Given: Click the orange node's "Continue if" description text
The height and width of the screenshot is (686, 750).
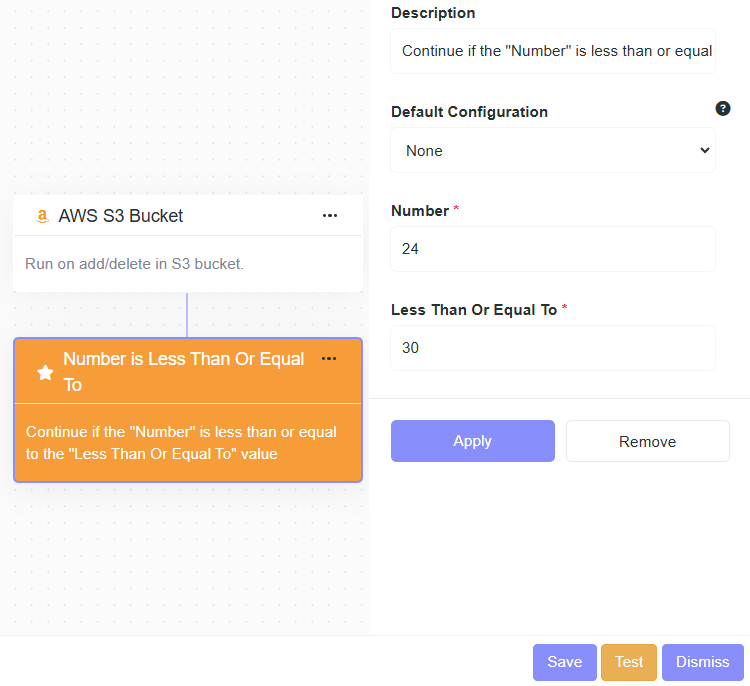Looking at the screenshot, I should click(181, 443).
